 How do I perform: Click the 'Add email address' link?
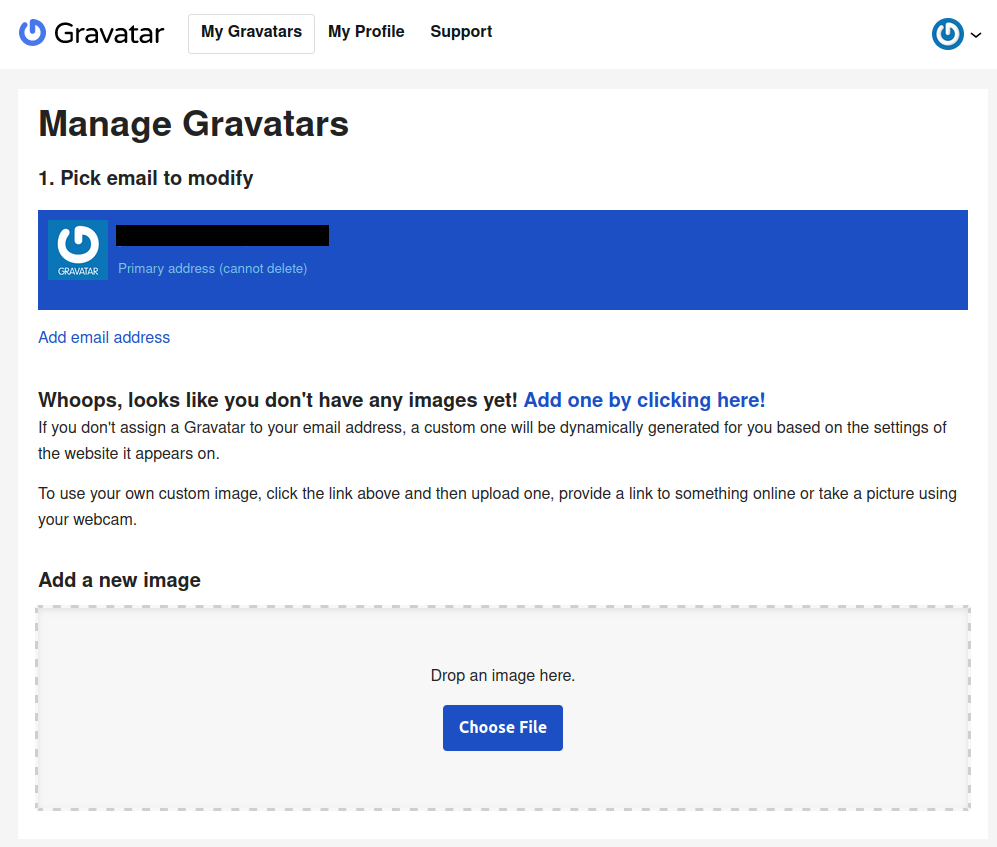click(104, 338)
